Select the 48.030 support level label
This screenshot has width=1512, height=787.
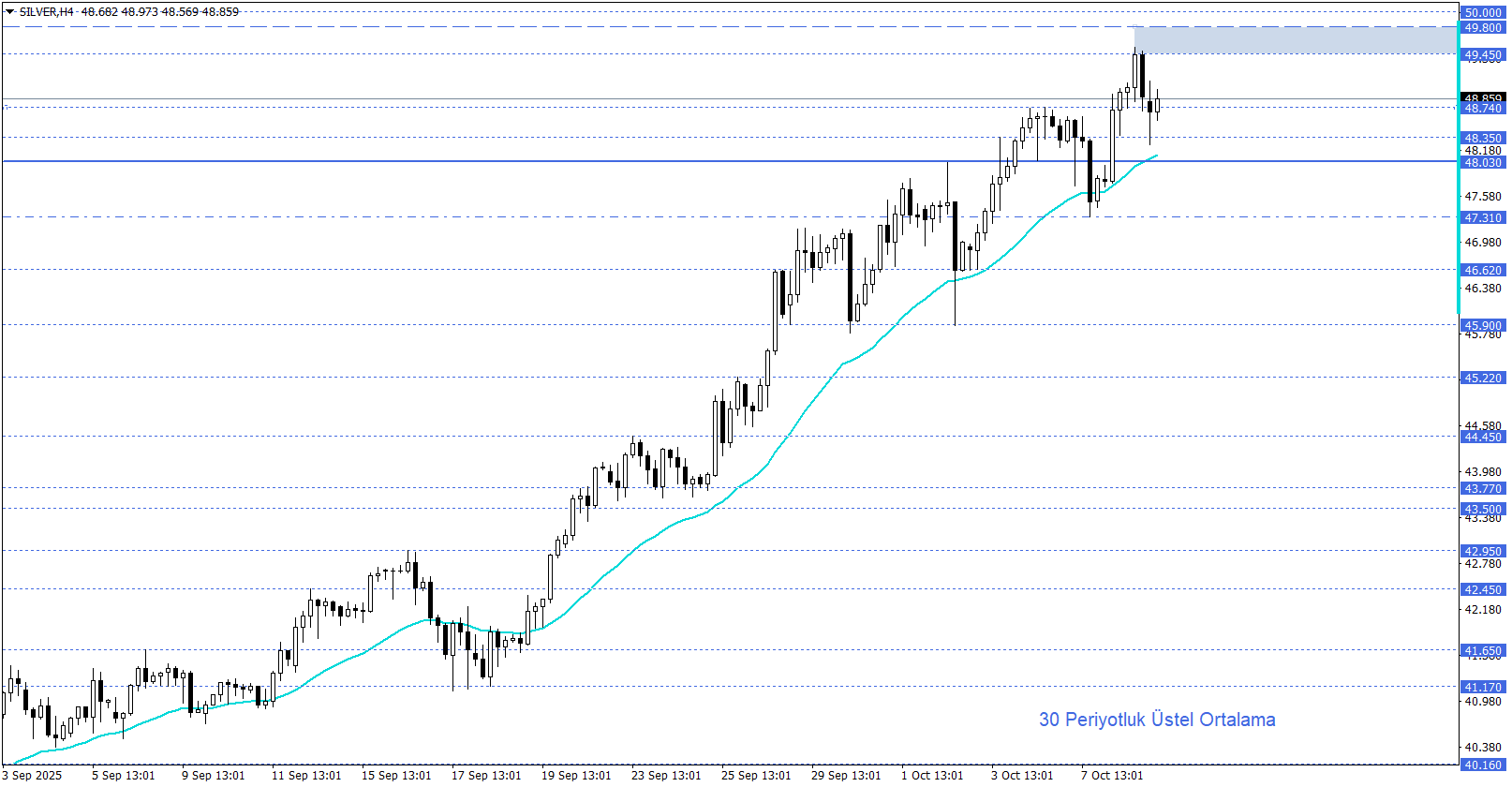coord(1483,163)
